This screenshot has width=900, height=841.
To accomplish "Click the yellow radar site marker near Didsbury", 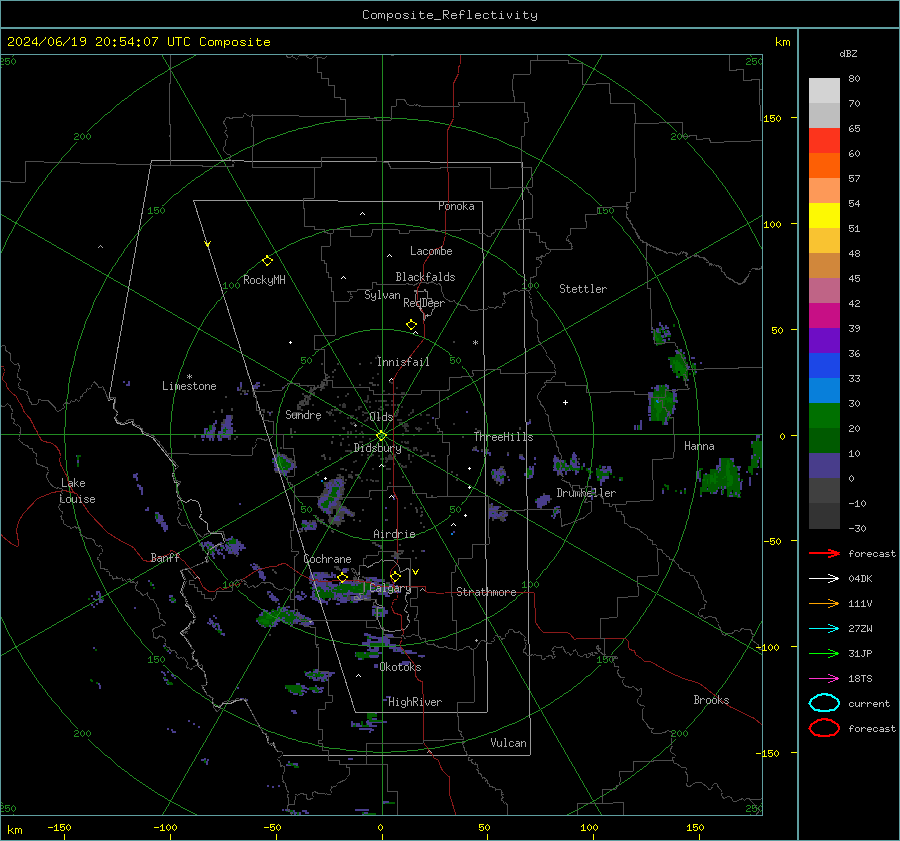I will [x=381, y=436].
